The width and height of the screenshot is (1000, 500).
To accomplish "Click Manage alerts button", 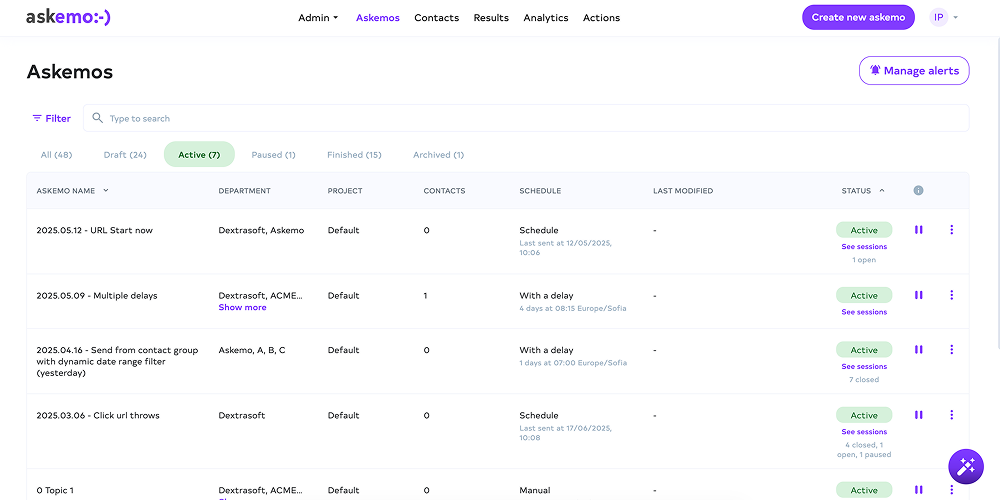I will pyautogui.click(x=914, y=70).
